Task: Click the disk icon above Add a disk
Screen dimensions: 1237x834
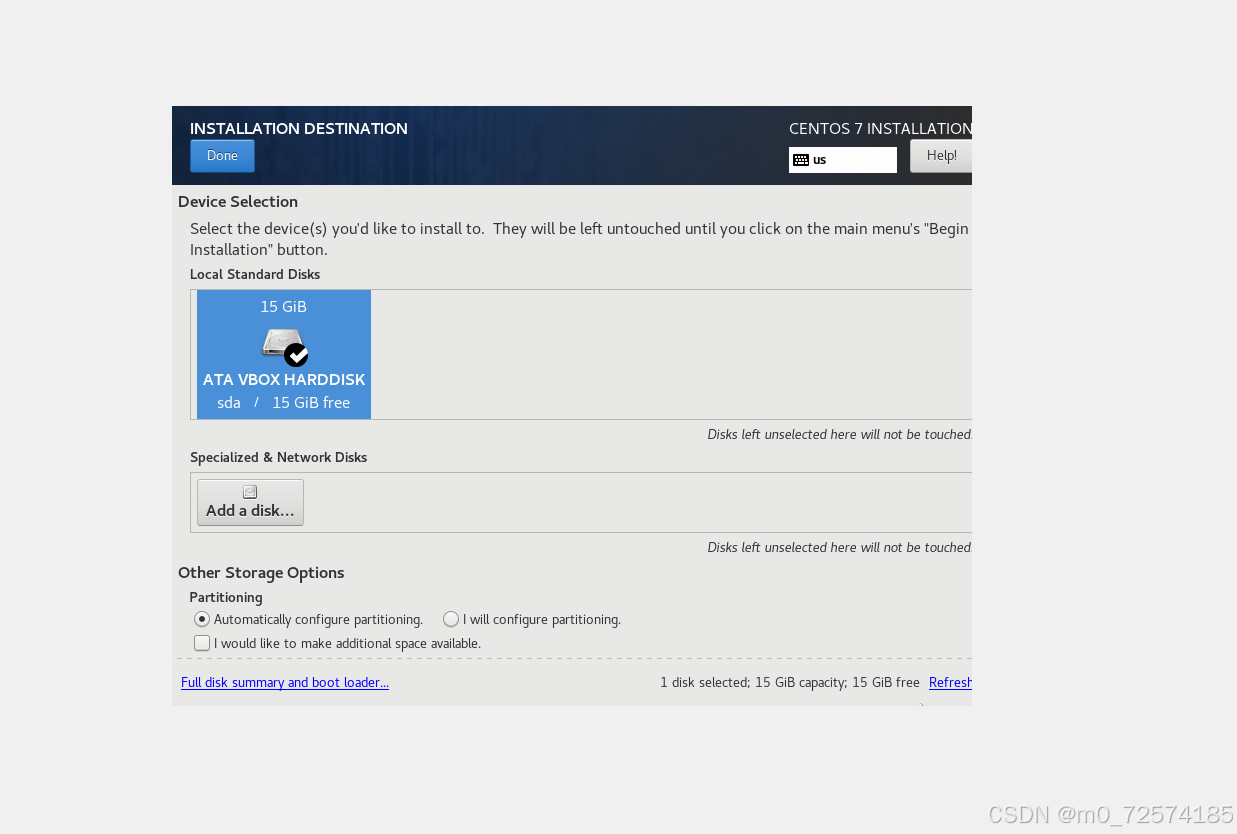Action: (250, 491)
